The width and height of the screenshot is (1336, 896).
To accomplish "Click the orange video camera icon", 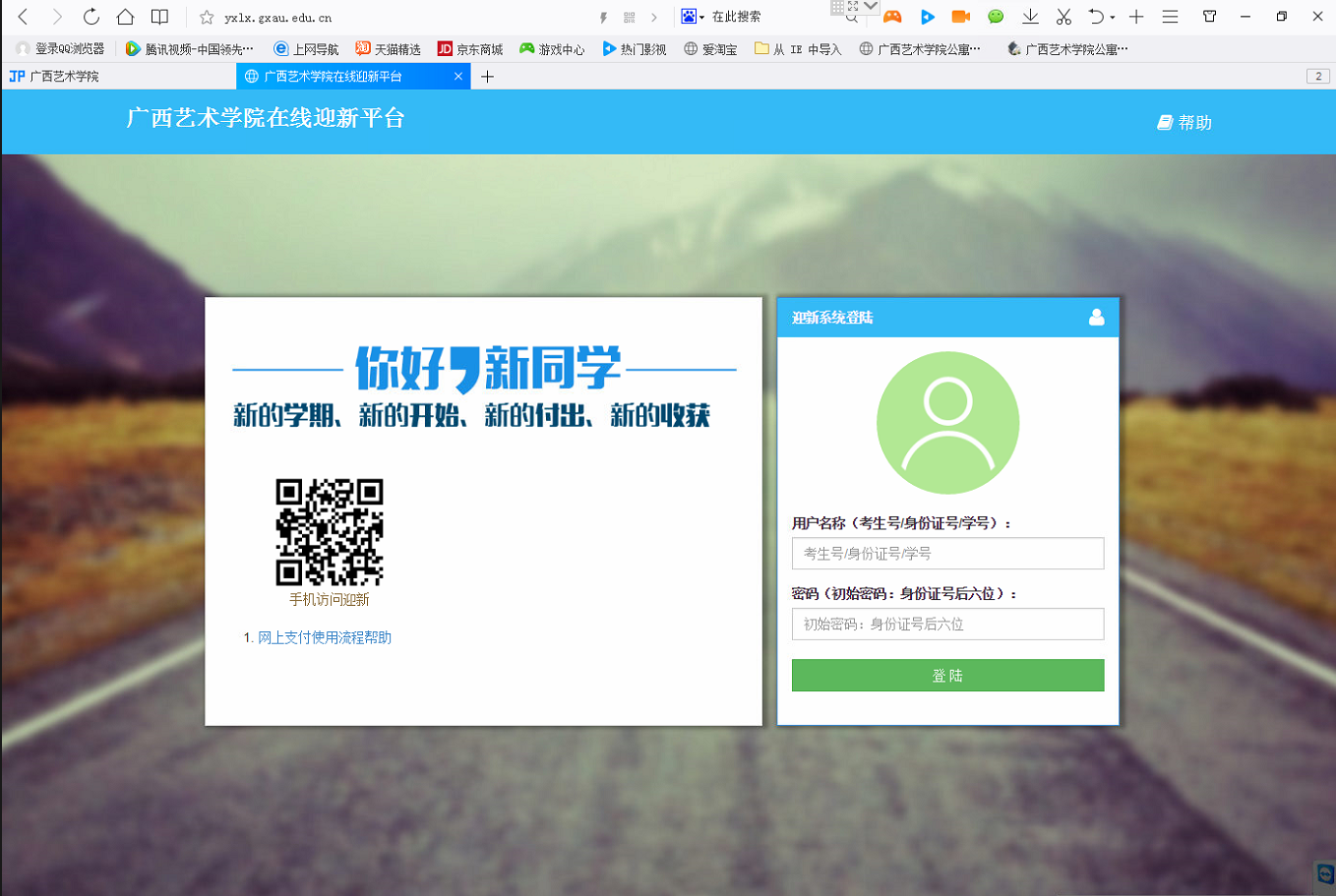I will [960, 17].
